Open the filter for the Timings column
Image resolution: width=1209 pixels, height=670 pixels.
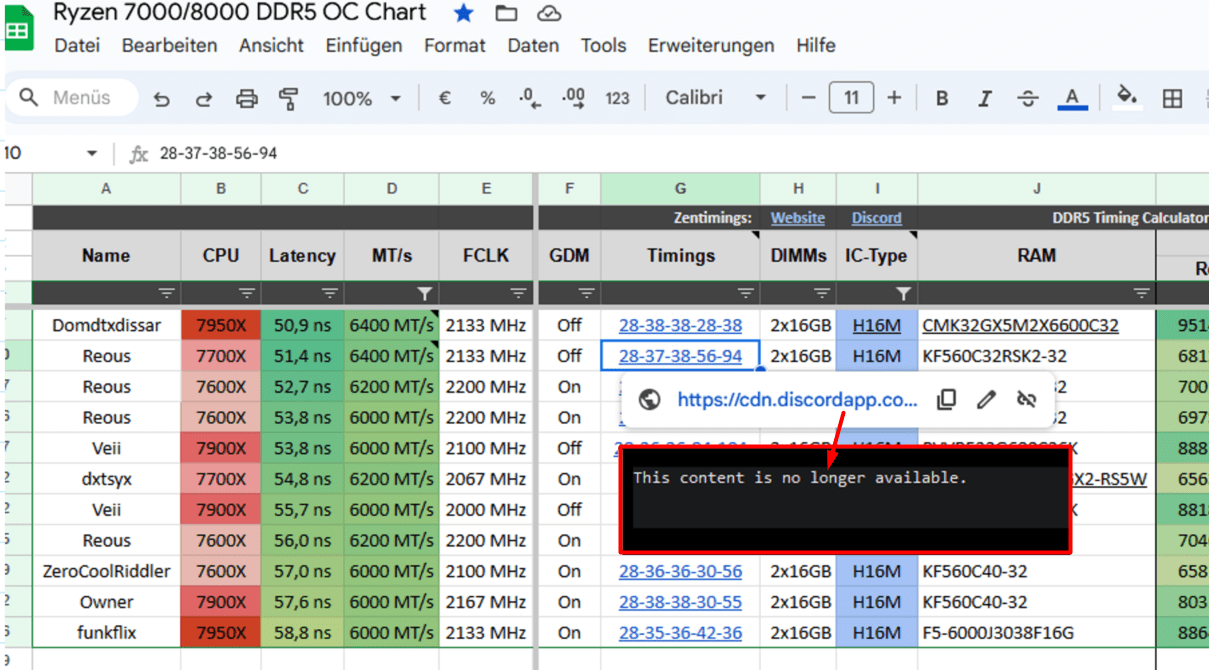tap(746, 293)
